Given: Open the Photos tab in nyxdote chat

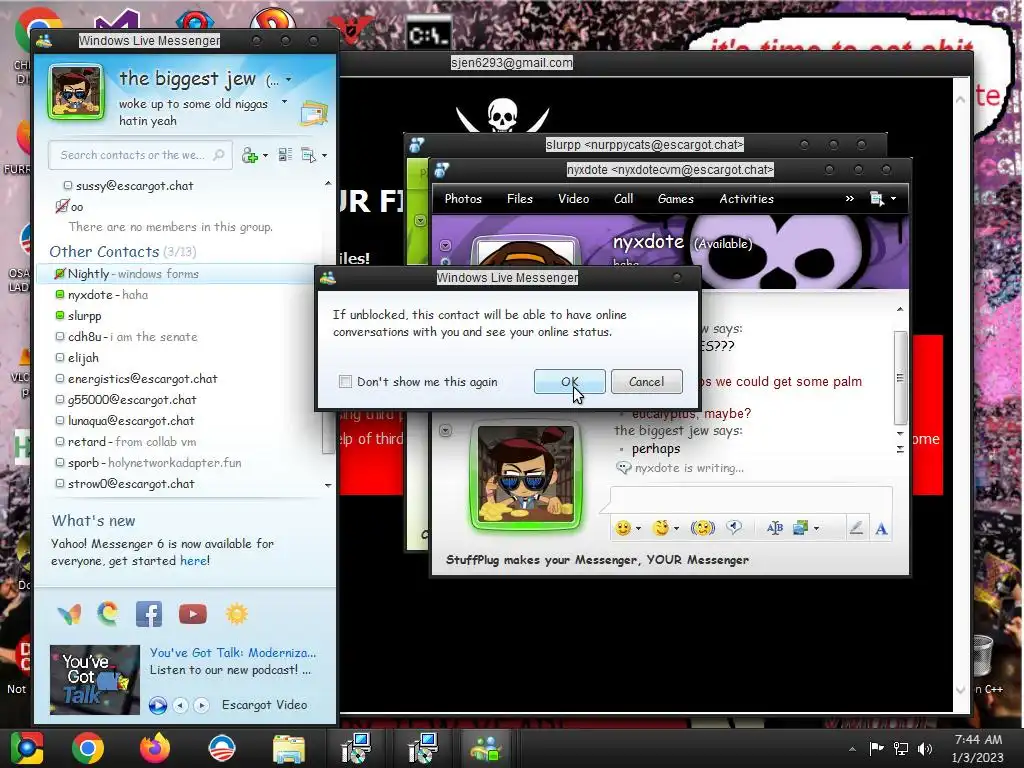Looking at the screenshot, I should coord(463,199).
